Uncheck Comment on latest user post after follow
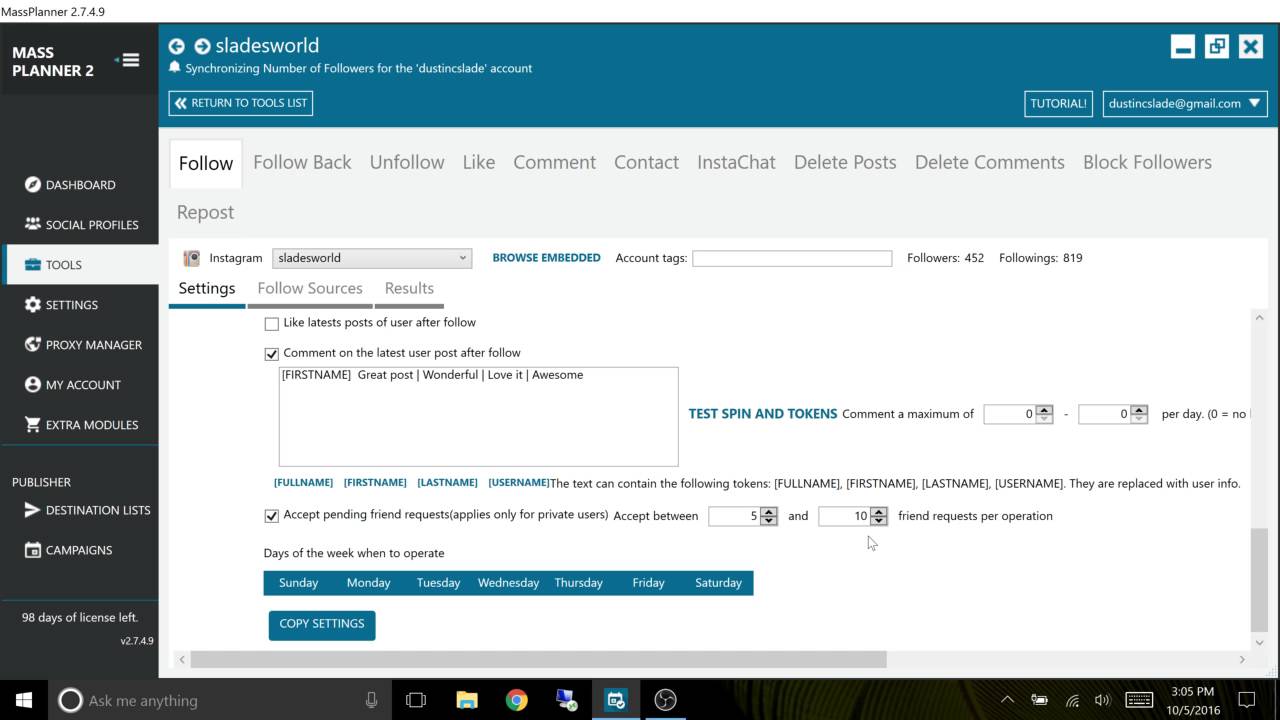Viewport: 1280px width, 720px height. (271, 354)
